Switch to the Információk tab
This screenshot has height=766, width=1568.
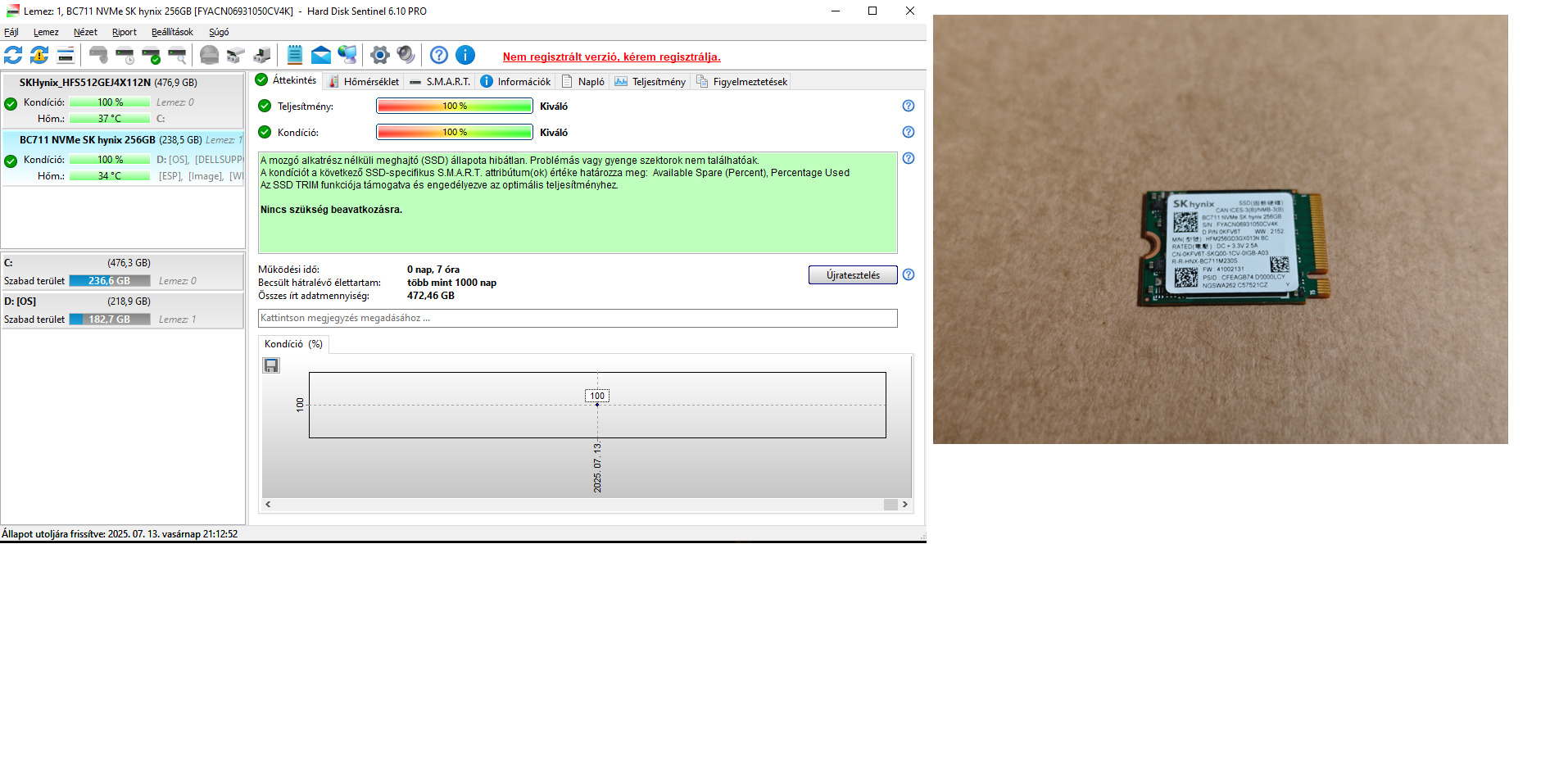515,82
